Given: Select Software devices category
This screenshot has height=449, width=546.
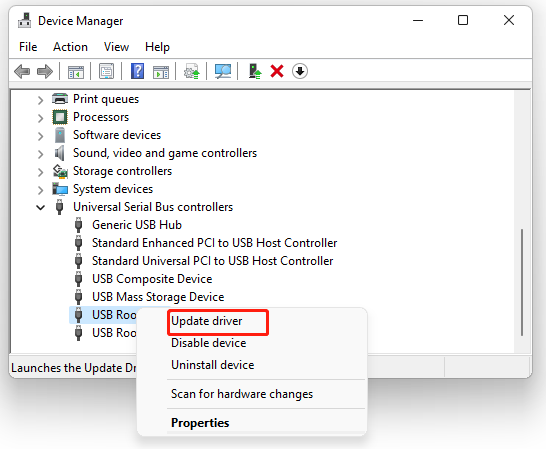Looking at the screenshot, I should coord(117,135).
